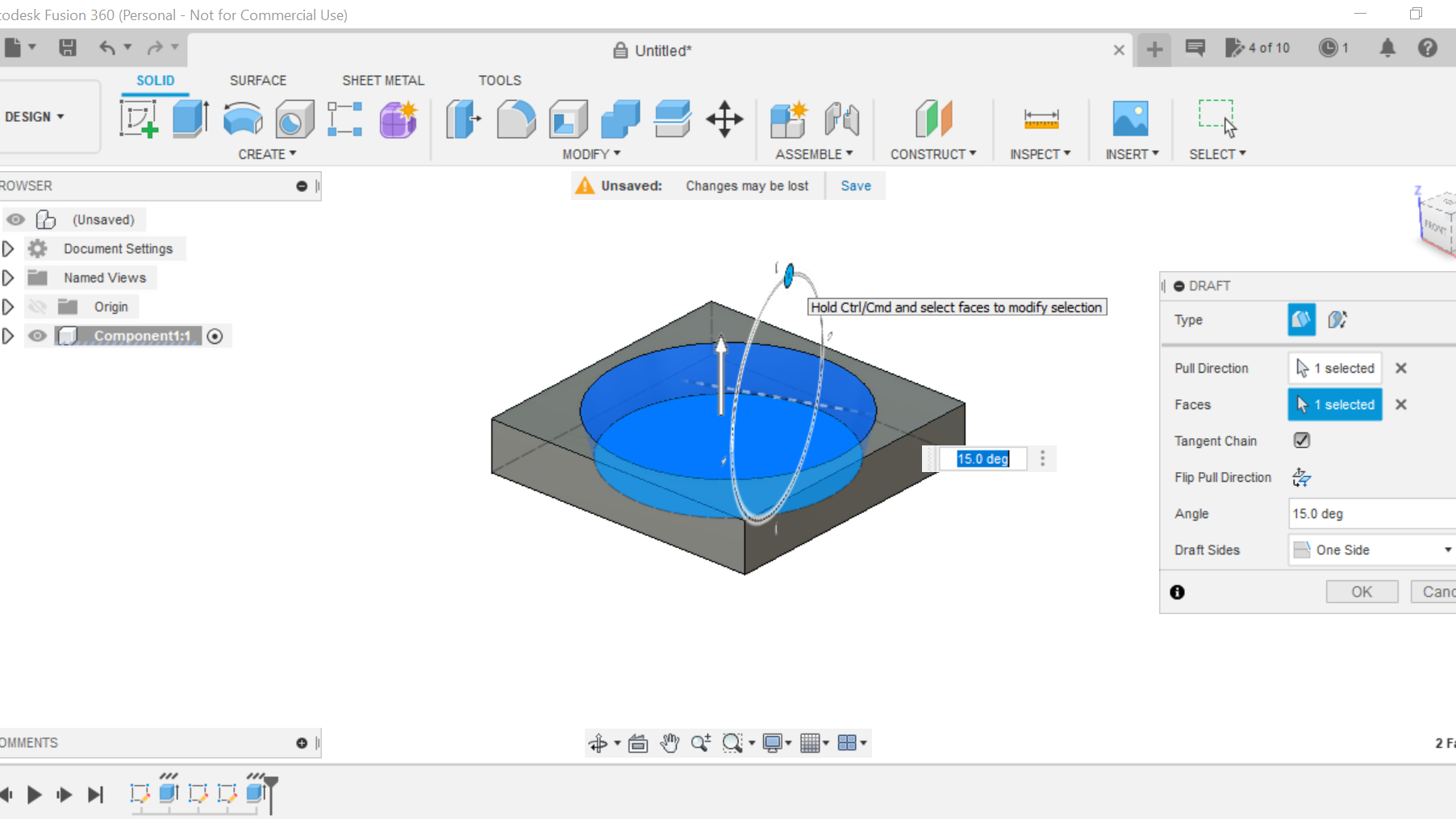Open the Draft Sides dropdown

coord(1444,549)
